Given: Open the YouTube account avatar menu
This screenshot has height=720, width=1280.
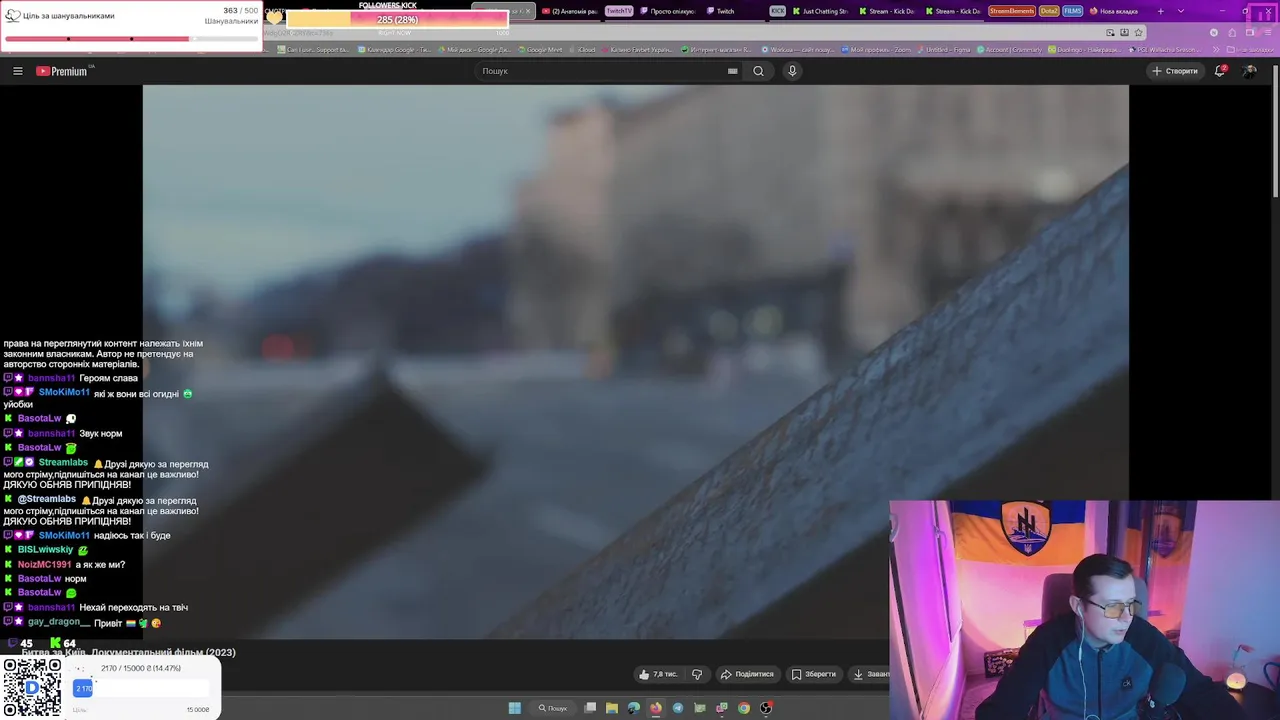Looking at the screenshot, I should pyautogui.click(x=1249, y=71).
